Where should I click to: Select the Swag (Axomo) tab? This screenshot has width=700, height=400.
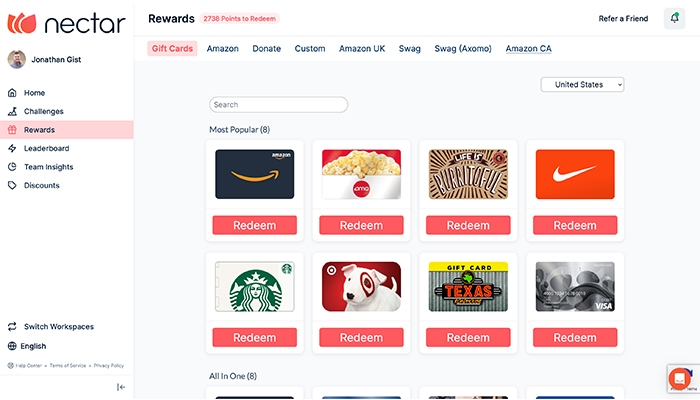coord(463,49)
